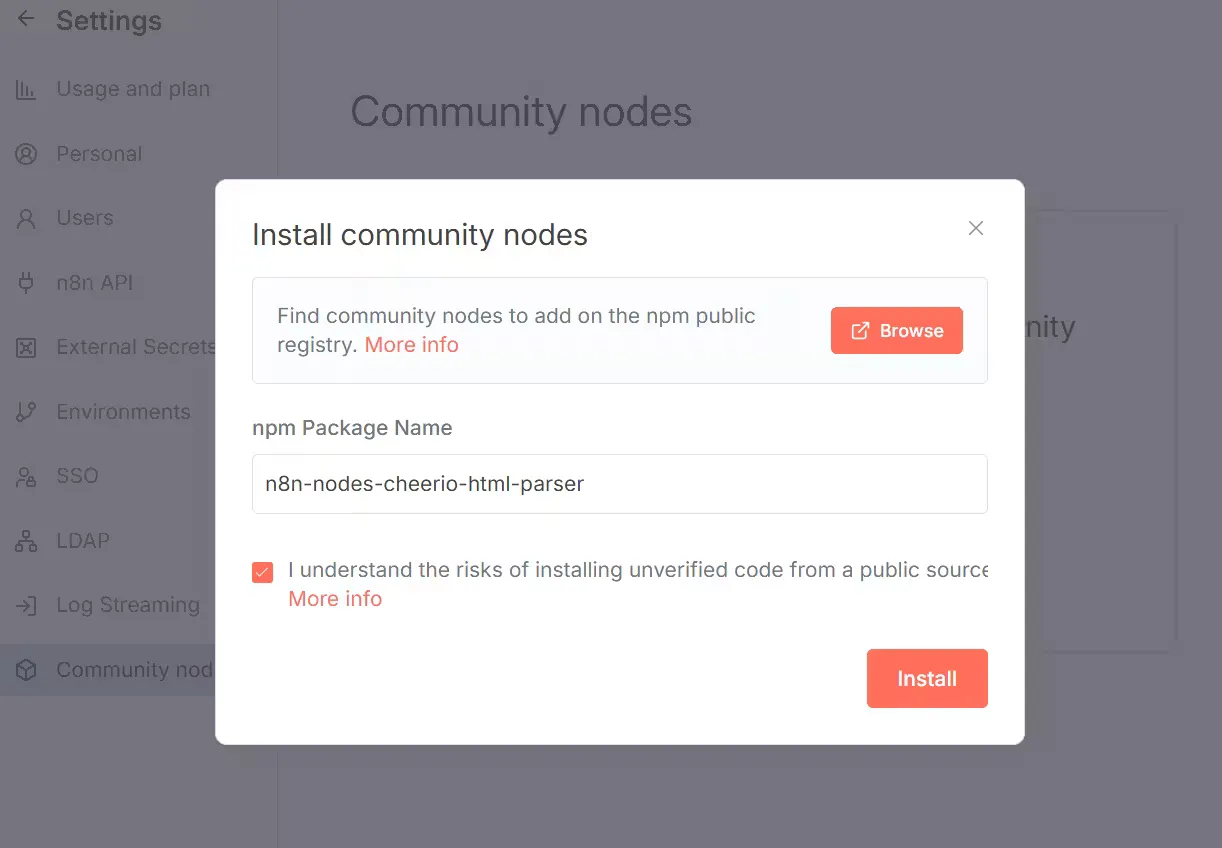The width and height of the screenshot is (1222, 848).
Task: Uncheck the unverified code risk checkbox
Action: coord(262,572)
